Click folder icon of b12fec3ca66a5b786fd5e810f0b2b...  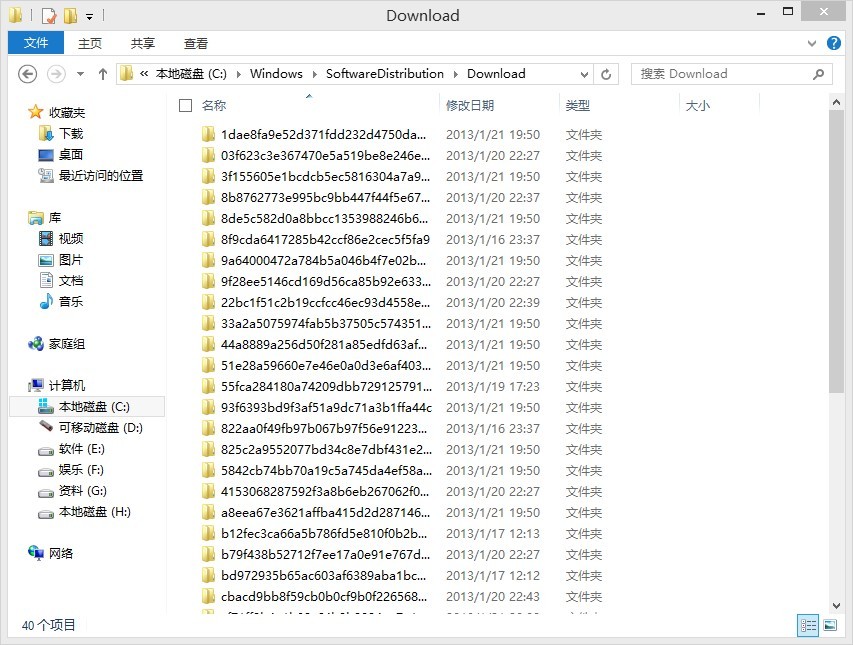tap(208, 534)
